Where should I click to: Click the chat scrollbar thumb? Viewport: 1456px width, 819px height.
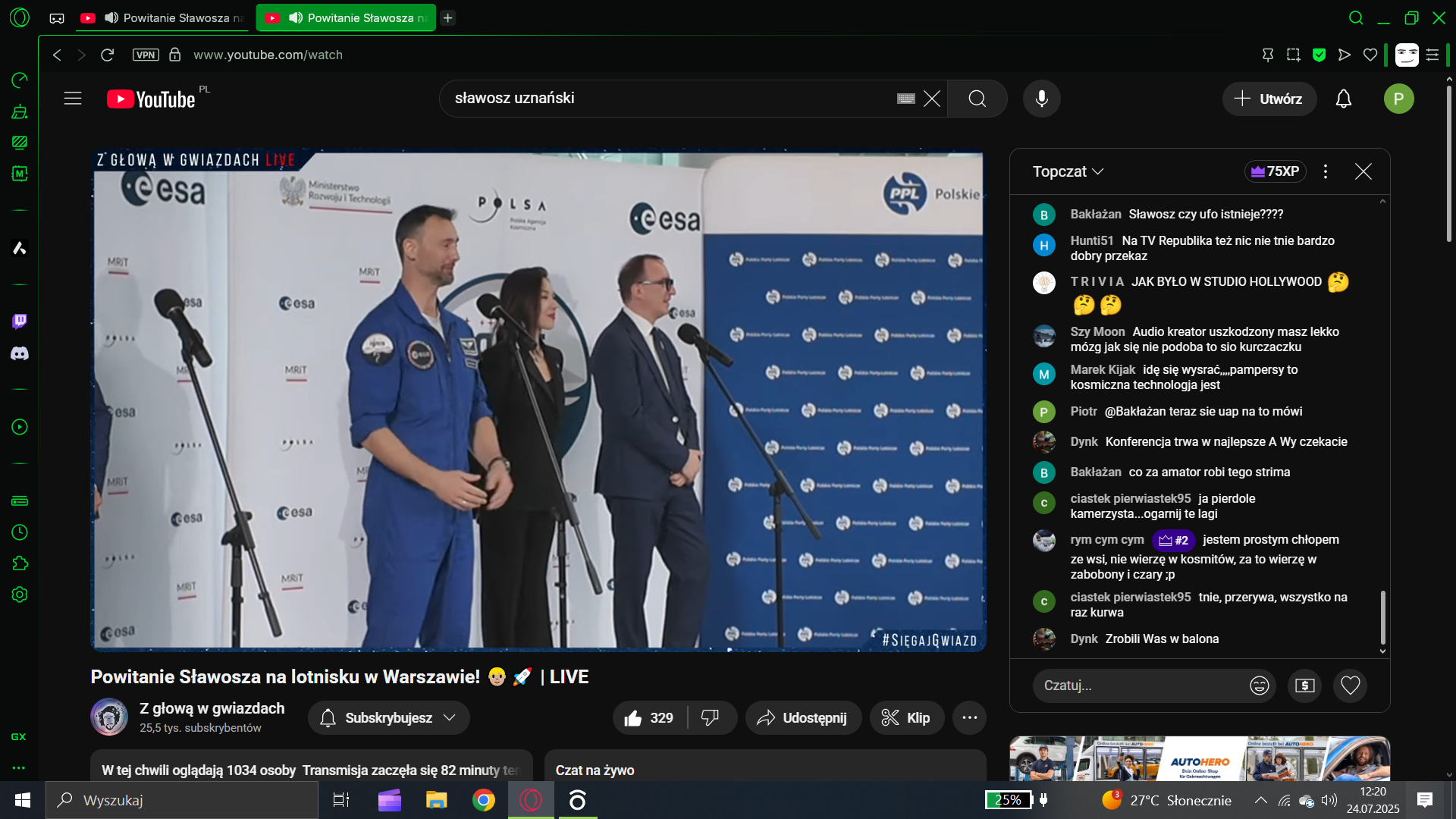pos(1382,617)
